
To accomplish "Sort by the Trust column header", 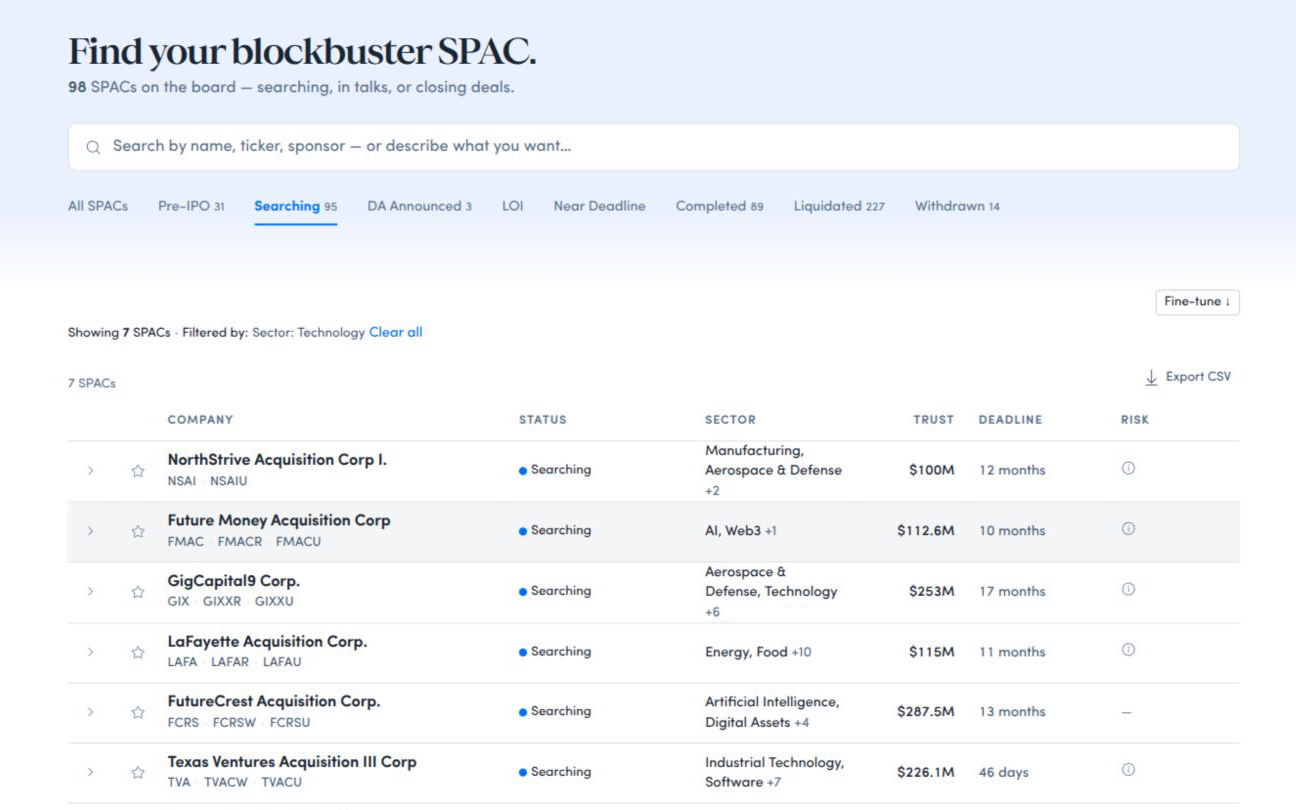I will [933, 420].
